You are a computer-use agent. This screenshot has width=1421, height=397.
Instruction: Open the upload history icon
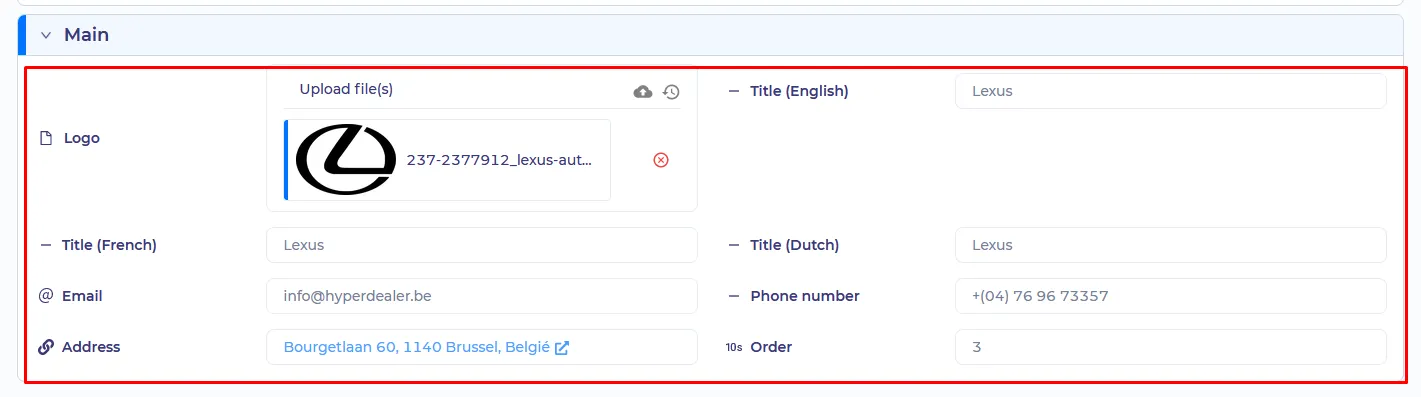point(671,91)
